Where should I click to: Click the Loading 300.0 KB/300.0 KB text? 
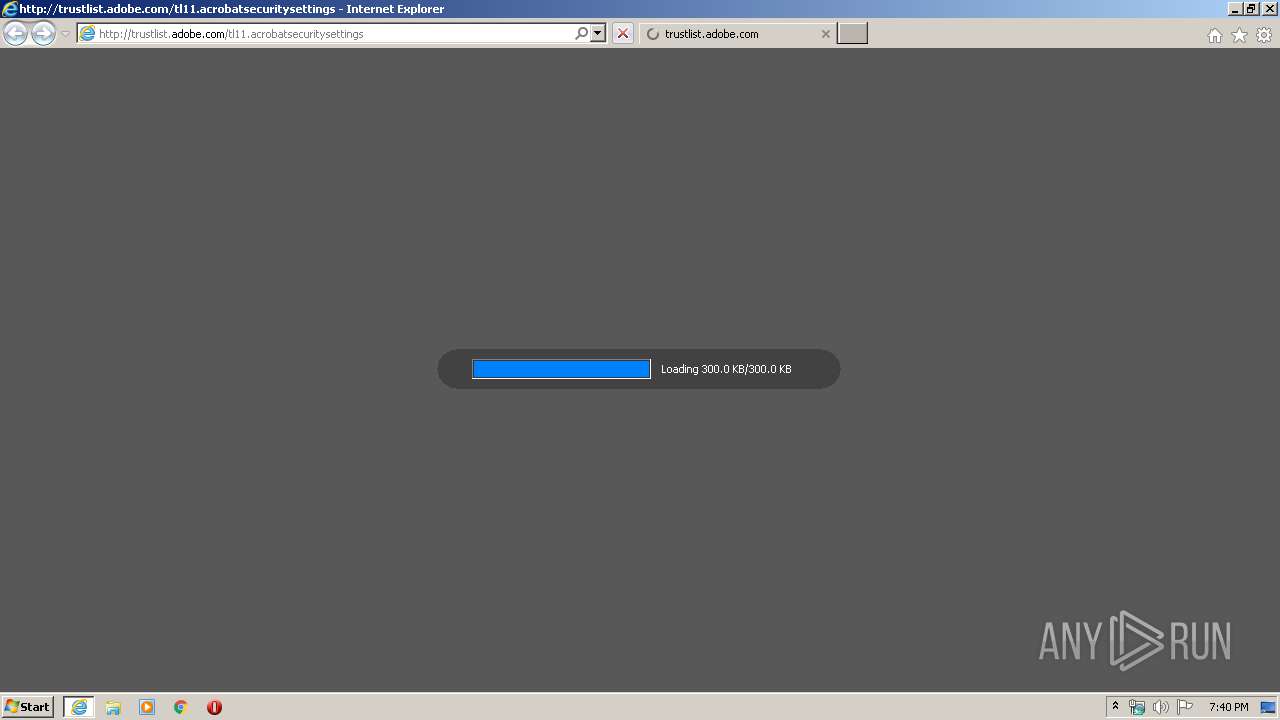tap(726, 369)
